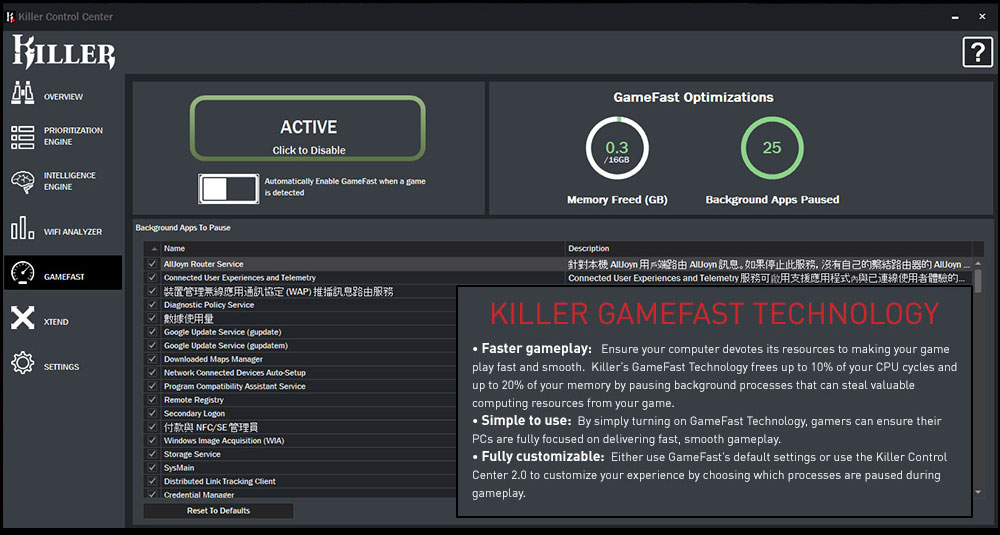This screenshot has width=1000, height=535.
Task: Uncheck Diagnostic Policy Service checkbox
Action: (152, 304)
